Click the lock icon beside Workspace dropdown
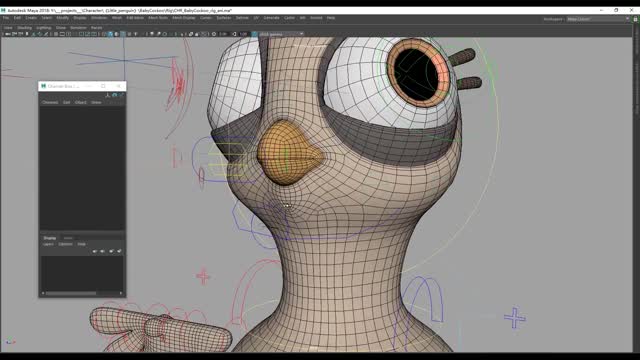The width and height of the screenshot is (640, 360). coord(635,19)
